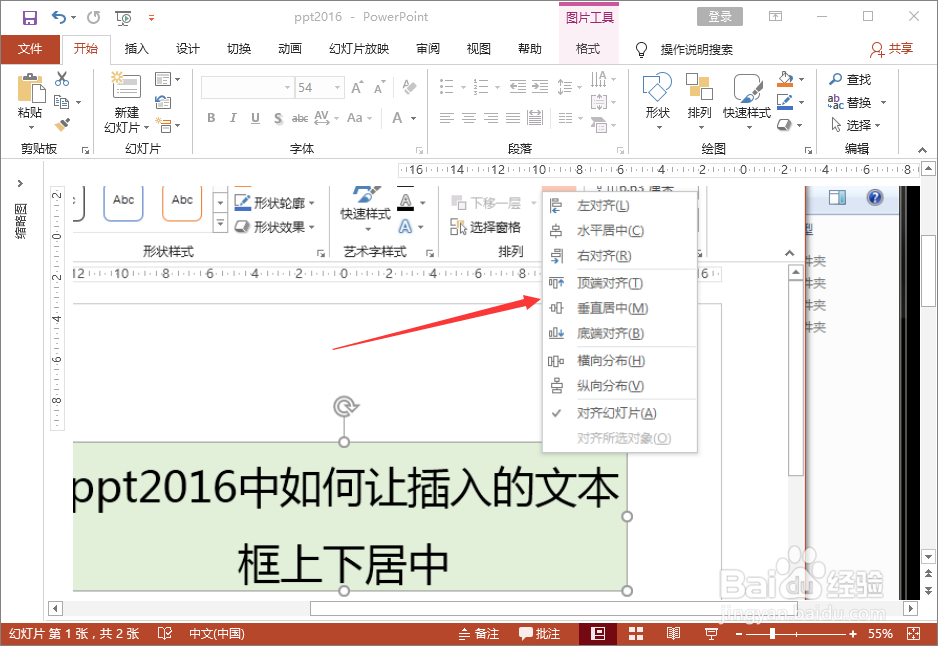The width and height of the screenshot is (938, 646).
Task: Center text in the paragraph group
Action: click(x=469, y=118)
